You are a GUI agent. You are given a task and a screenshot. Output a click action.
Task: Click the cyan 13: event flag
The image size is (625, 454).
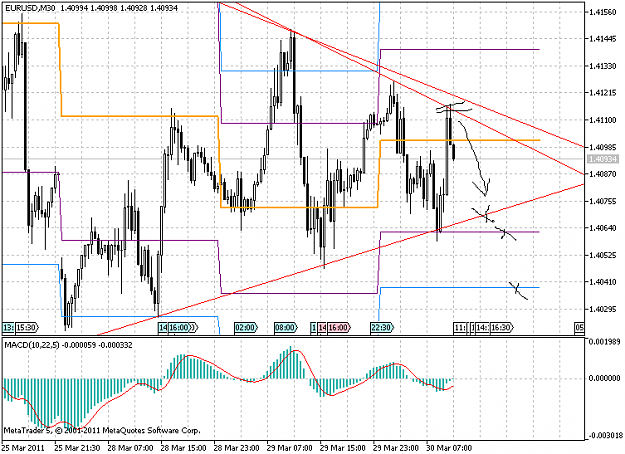(x=8, y=328)
